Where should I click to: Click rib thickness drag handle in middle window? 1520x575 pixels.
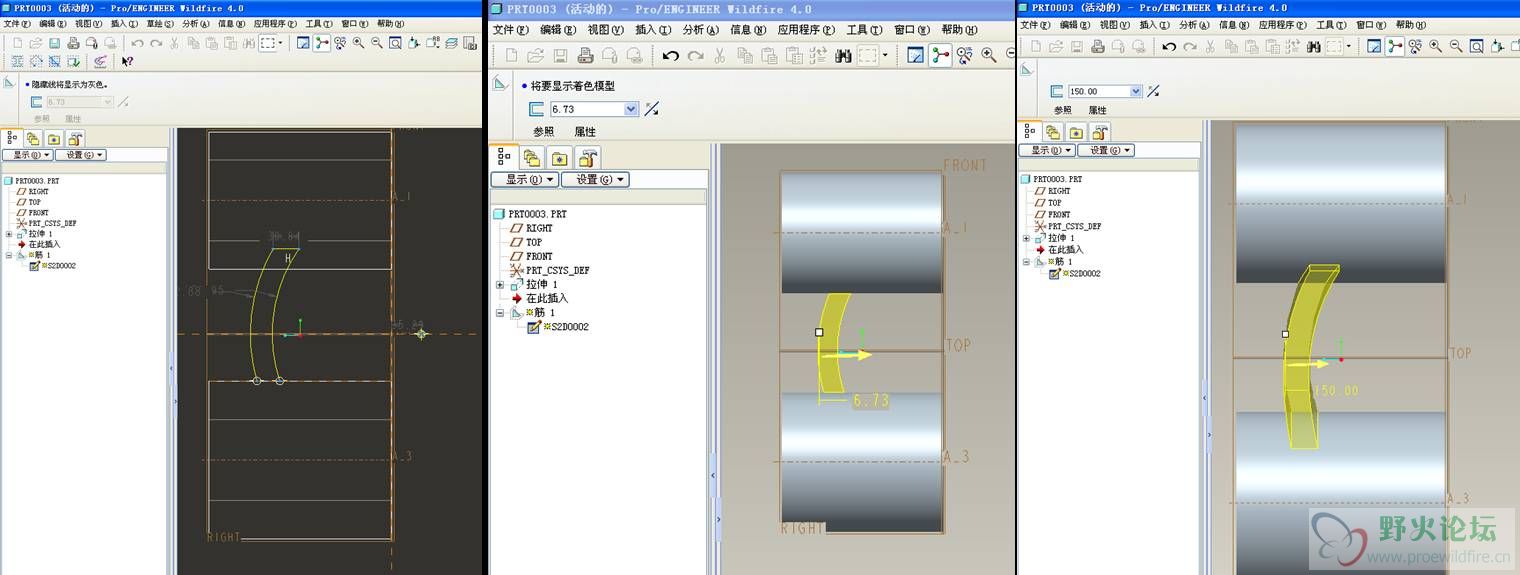tap(819, 332)
